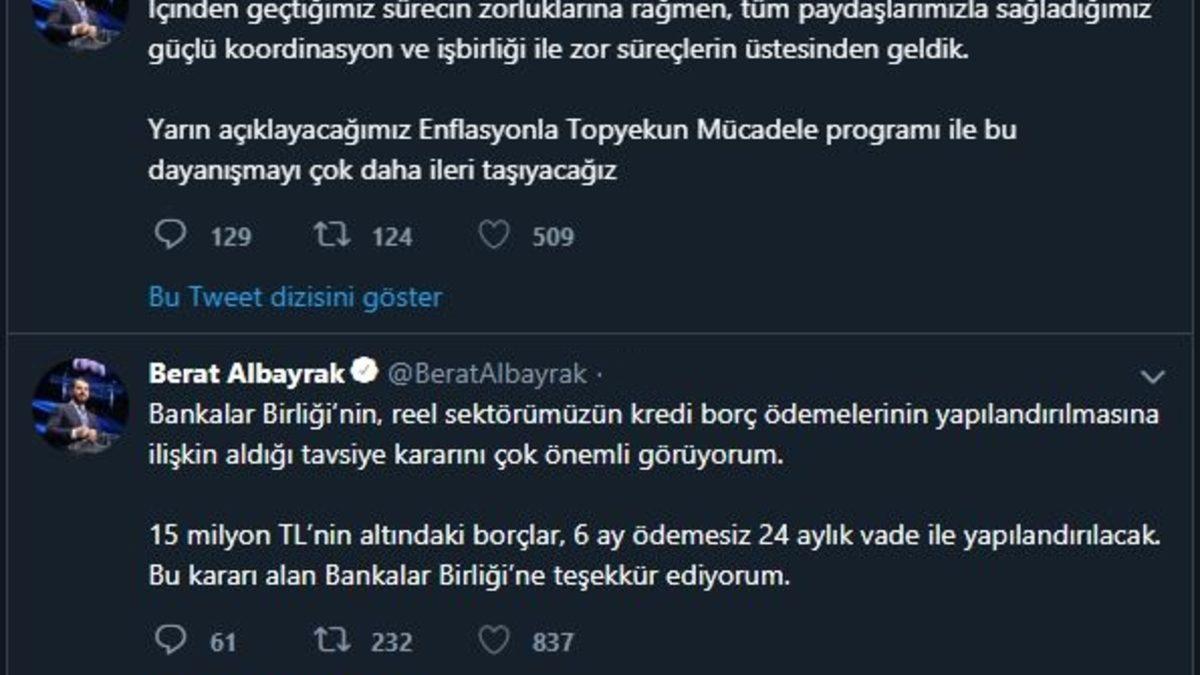This screenshot has width=1200, height=675.
Task: Click the 124 retweets count
Action: 392,237
